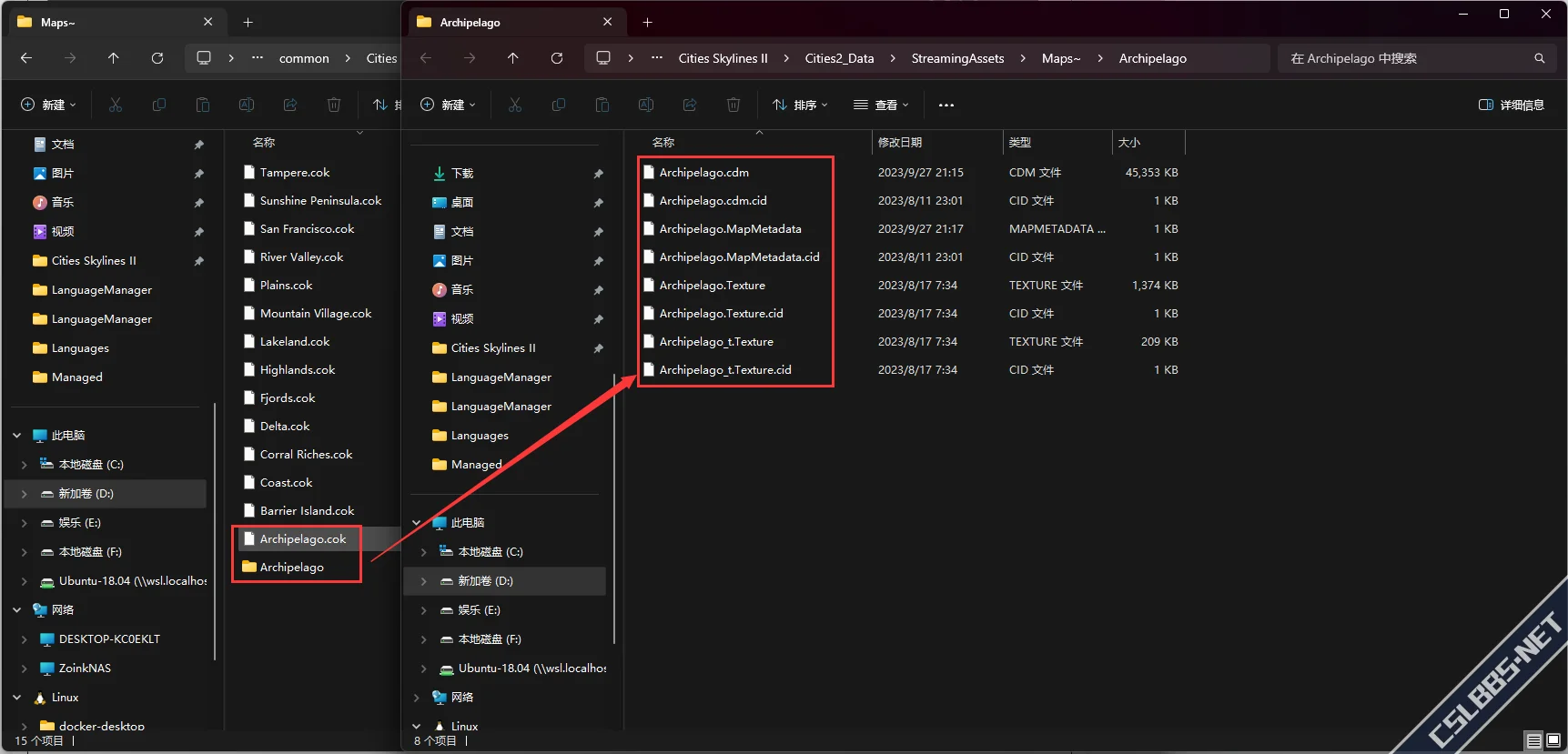Click Share icon in Maps~ window toolbar
Screen dimensions: 1568x754
point(290,106)
